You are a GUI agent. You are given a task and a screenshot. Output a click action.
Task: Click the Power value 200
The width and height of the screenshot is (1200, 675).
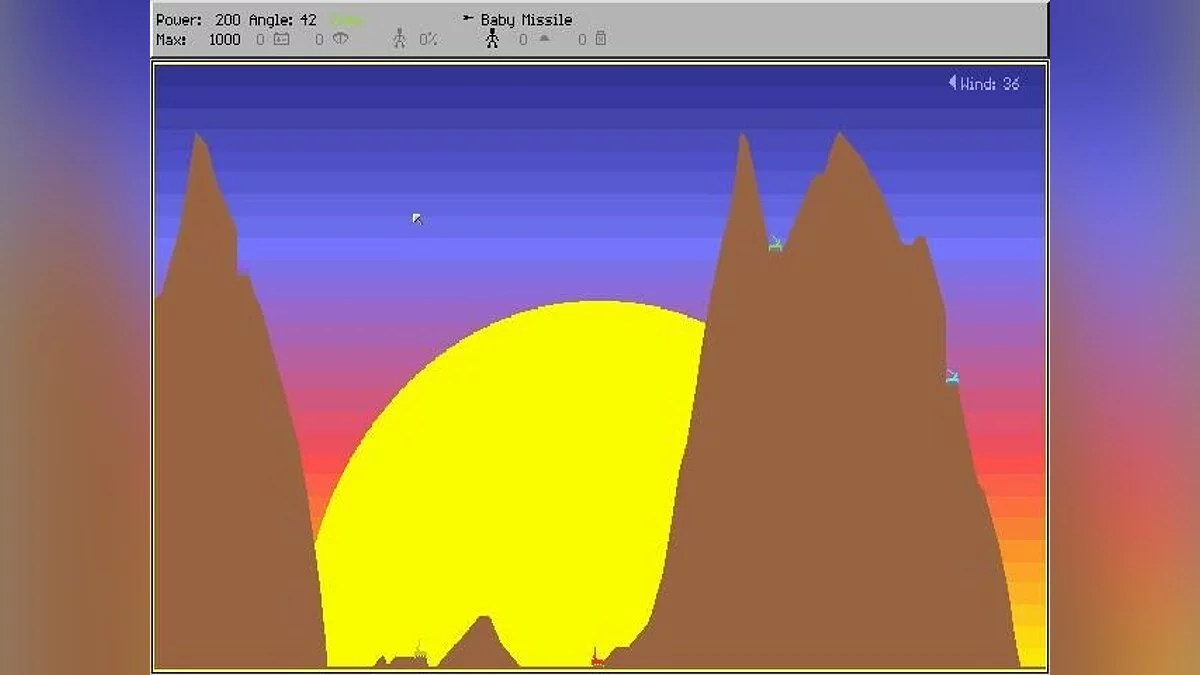227,20
